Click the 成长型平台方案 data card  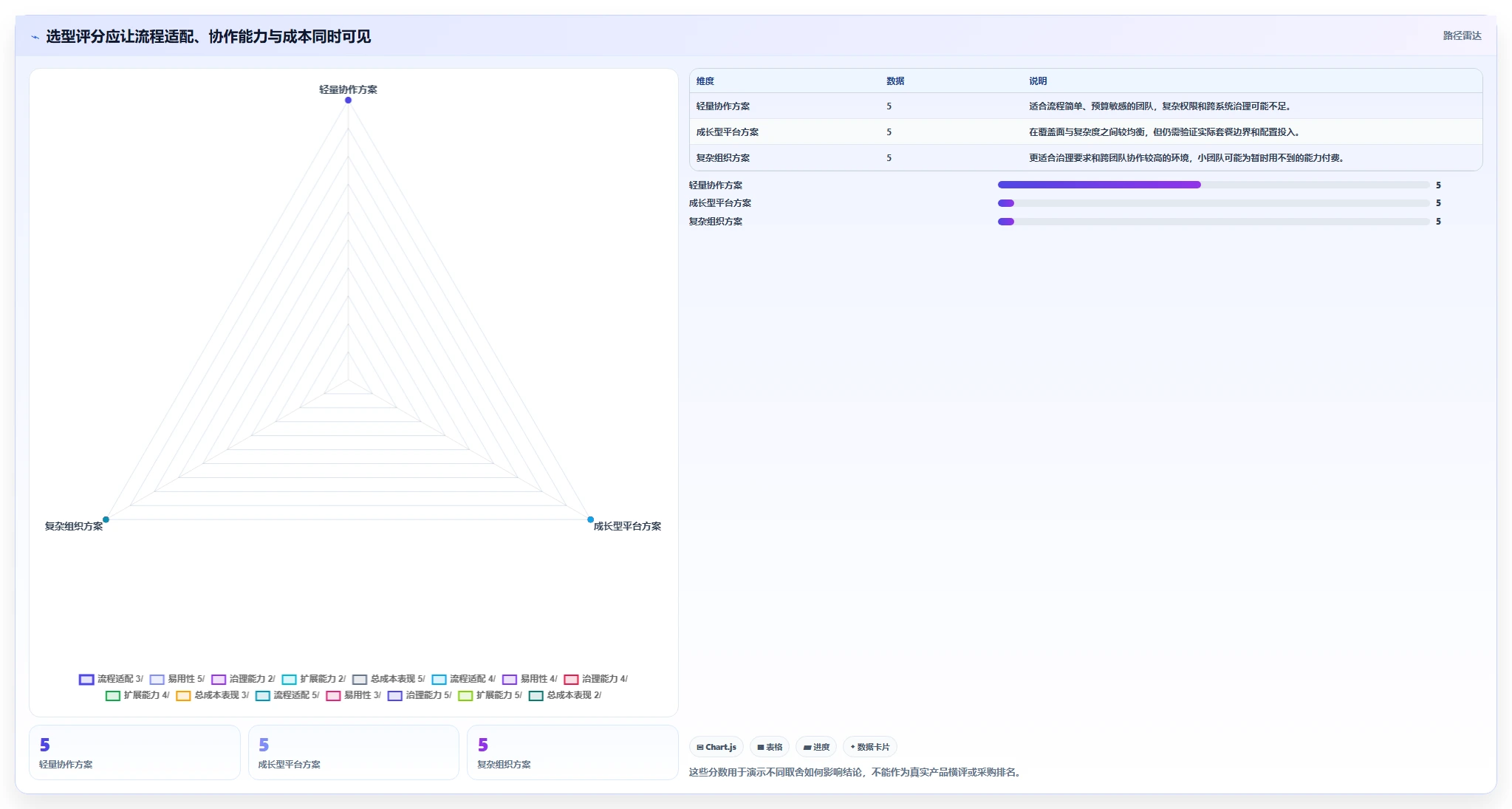[x=353, y=752]
